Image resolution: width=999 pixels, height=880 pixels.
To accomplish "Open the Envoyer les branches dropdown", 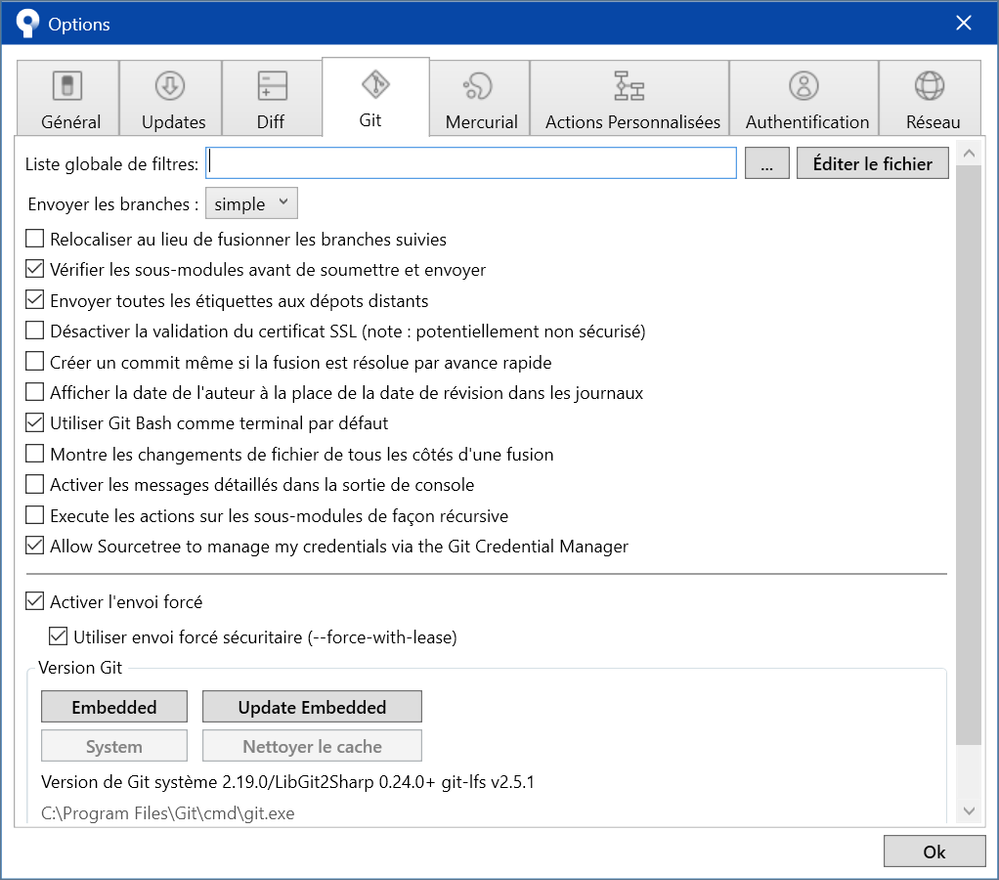I will [x=251, y=204].
